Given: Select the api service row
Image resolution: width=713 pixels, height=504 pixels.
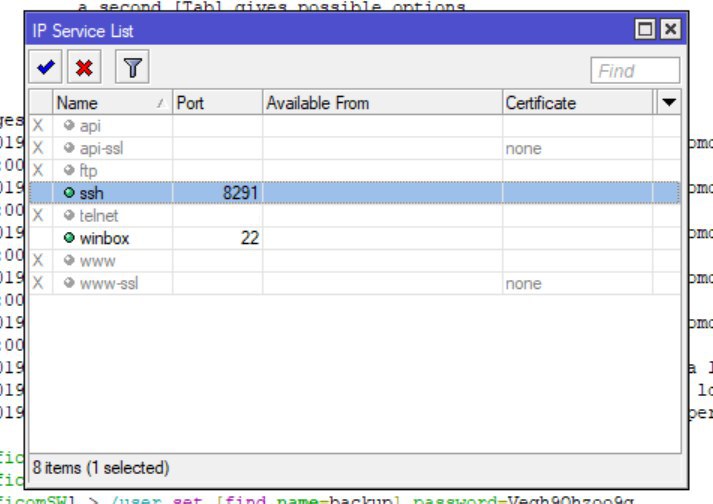Looking at the screenshot, I should click(355, 126).
